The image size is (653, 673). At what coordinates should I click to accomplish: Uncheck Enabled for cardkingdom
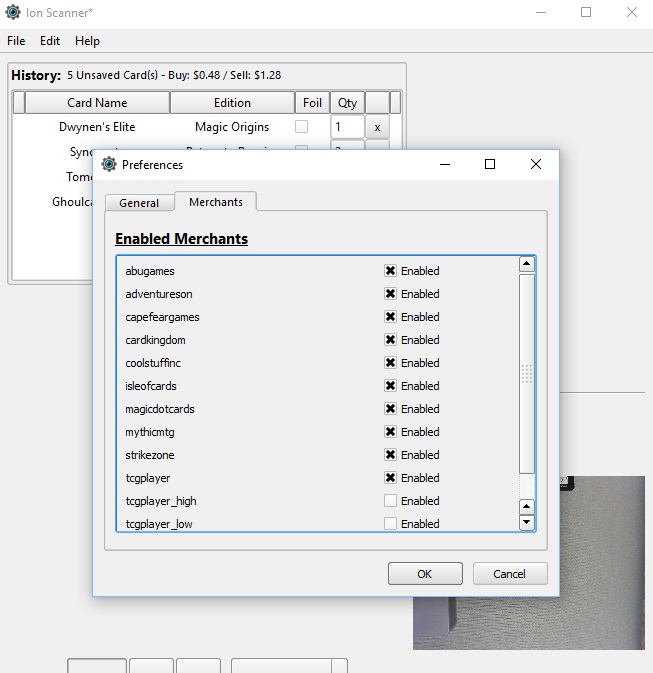[390, 340]
